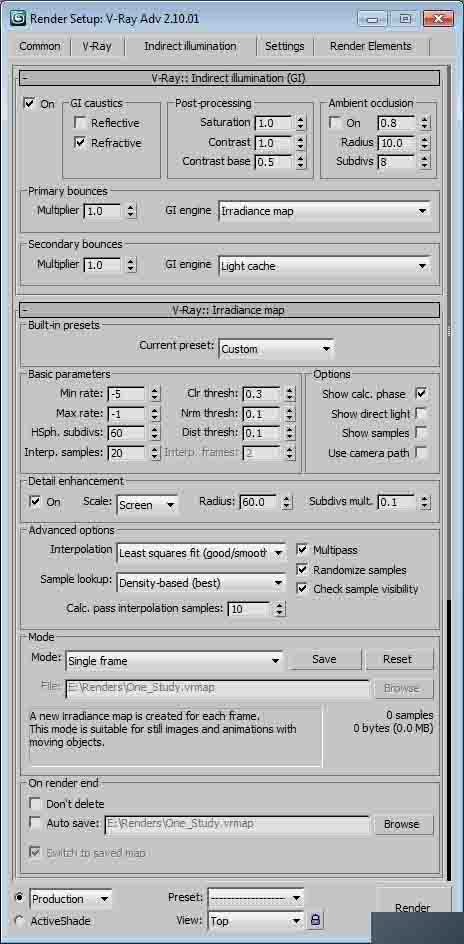Image resolution: width=464 pixels, height=944 pixels.
Task: Open the irradiance Mode dropdown
Action: click(174, 660)
